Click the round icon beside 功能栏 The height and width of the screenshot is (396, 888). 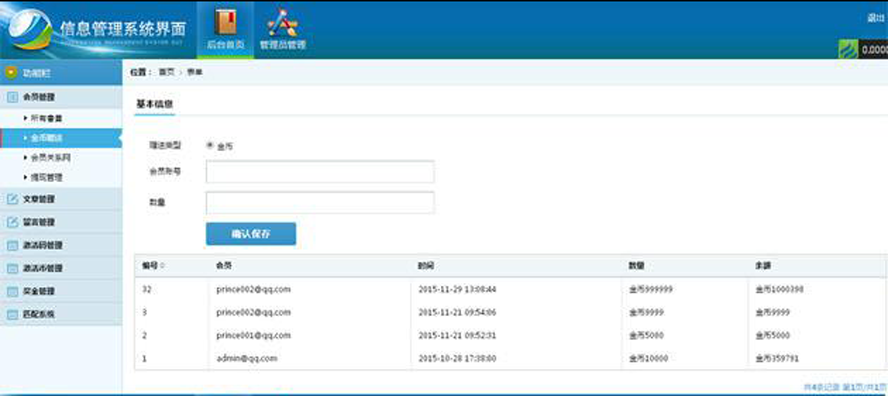tap(11, 73)
